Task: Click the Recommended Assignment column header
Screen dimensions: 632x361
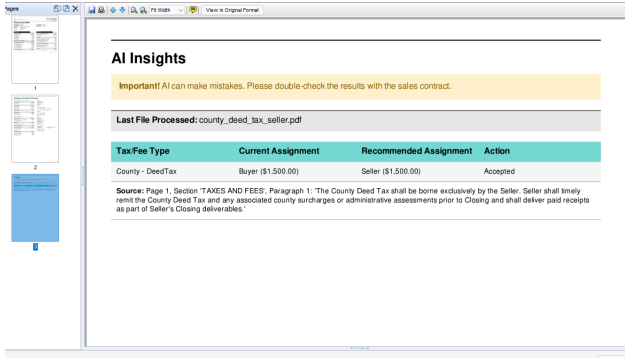Action: (417, 151)
